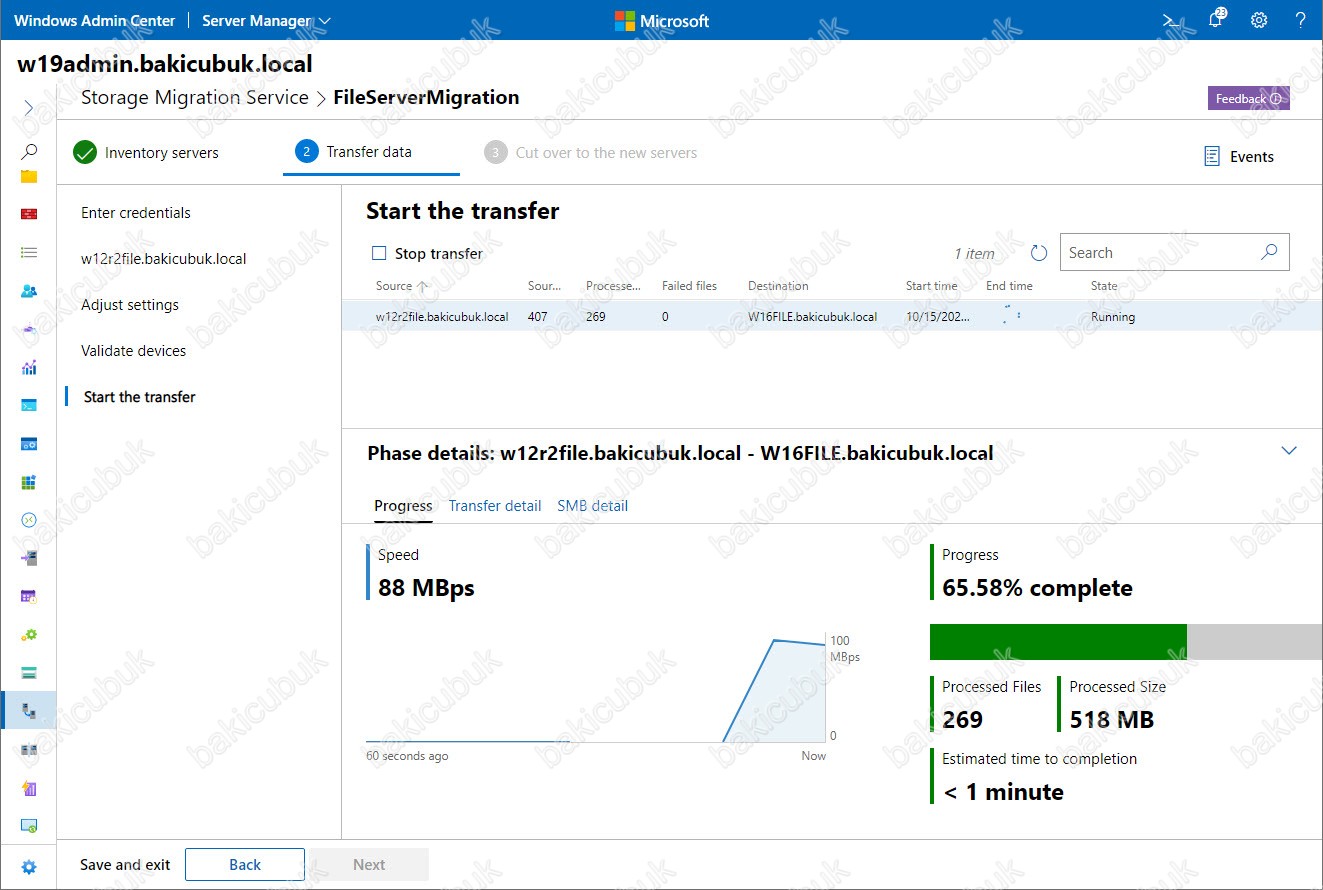Open sidebar Settings gear at bottom

(x=29, y=867)
